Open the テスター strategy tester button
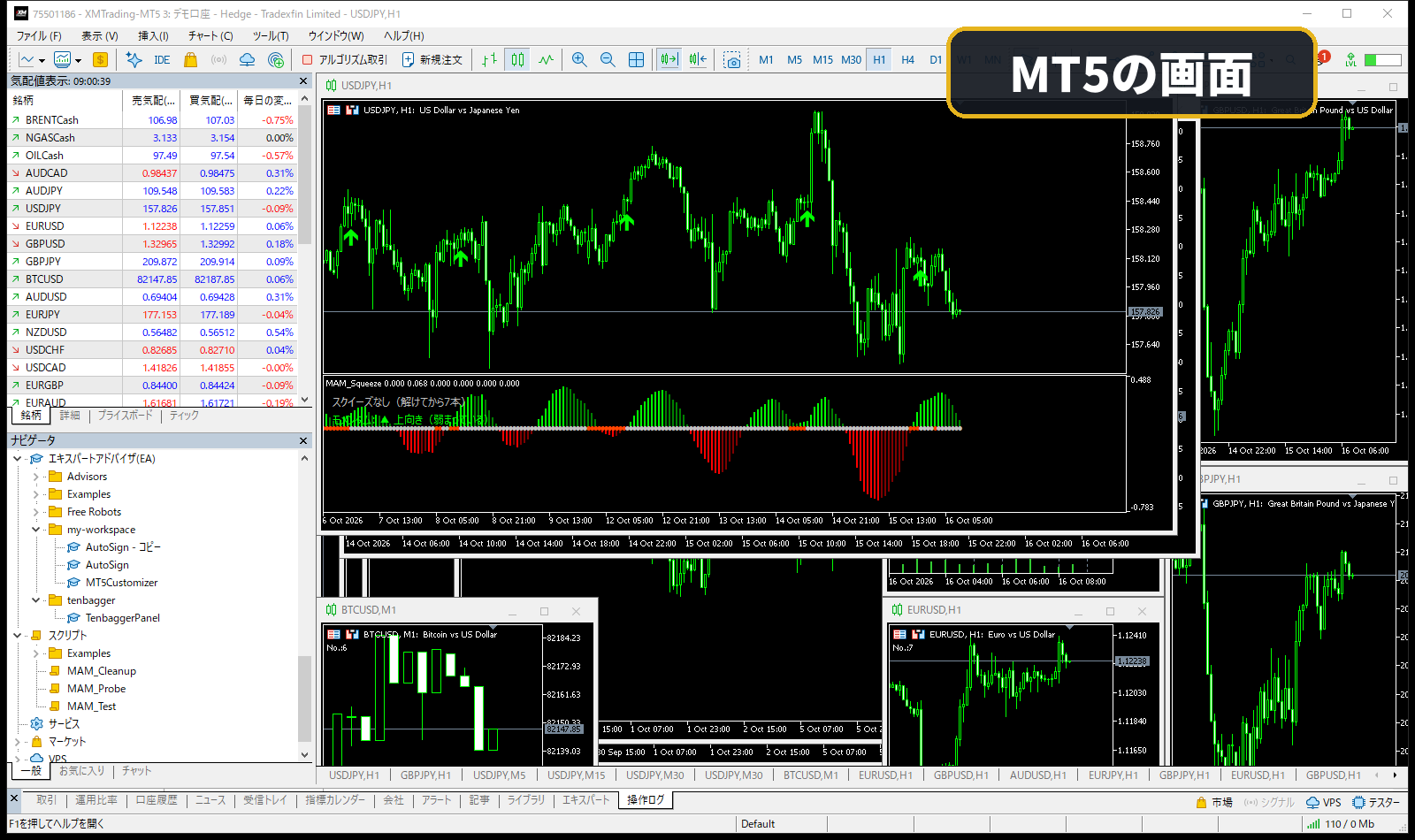The image size is (1415, 840). click(1376, 803)
